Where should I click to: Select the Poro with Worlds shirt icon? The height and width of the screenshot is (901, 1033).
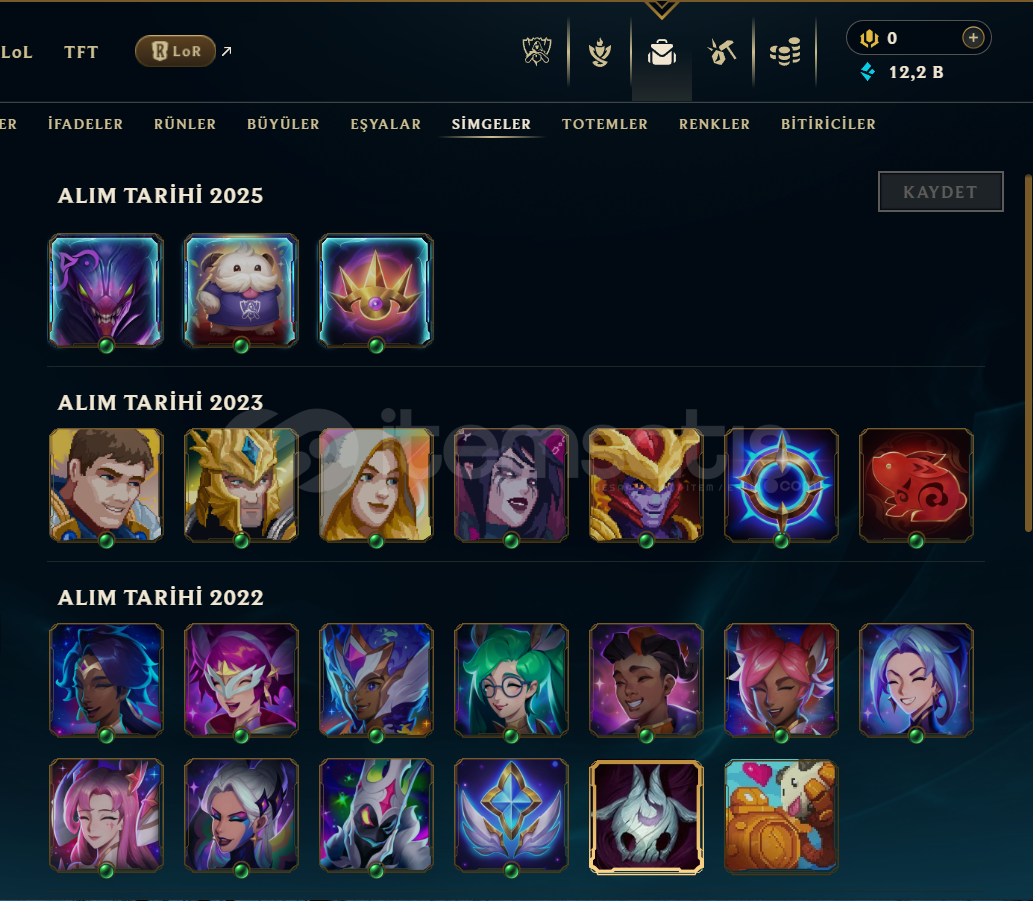click(x=241, y=290)
